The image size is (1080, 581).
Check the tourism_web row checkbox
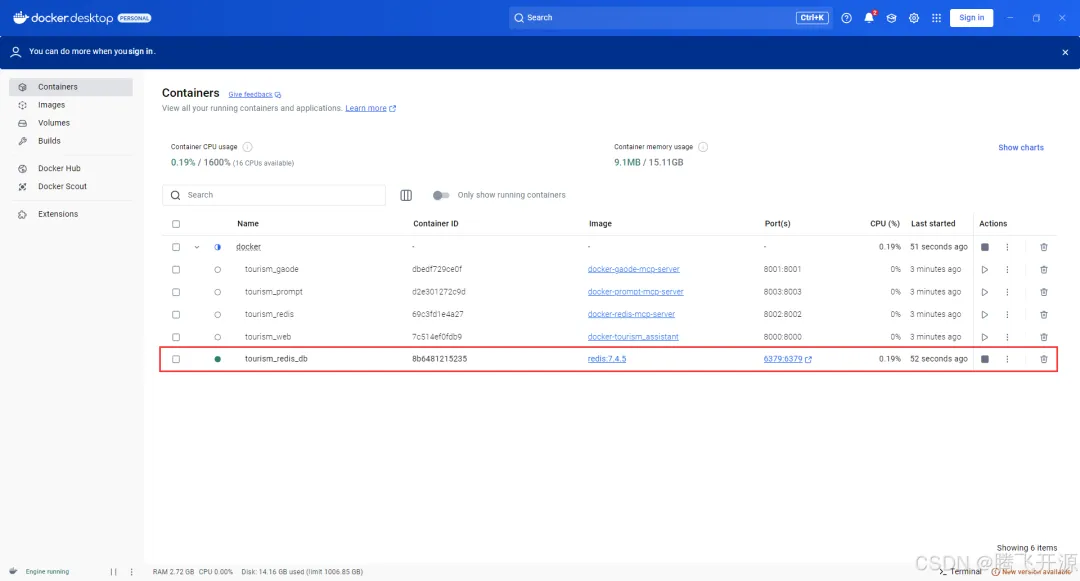click(x=176, y=337)
